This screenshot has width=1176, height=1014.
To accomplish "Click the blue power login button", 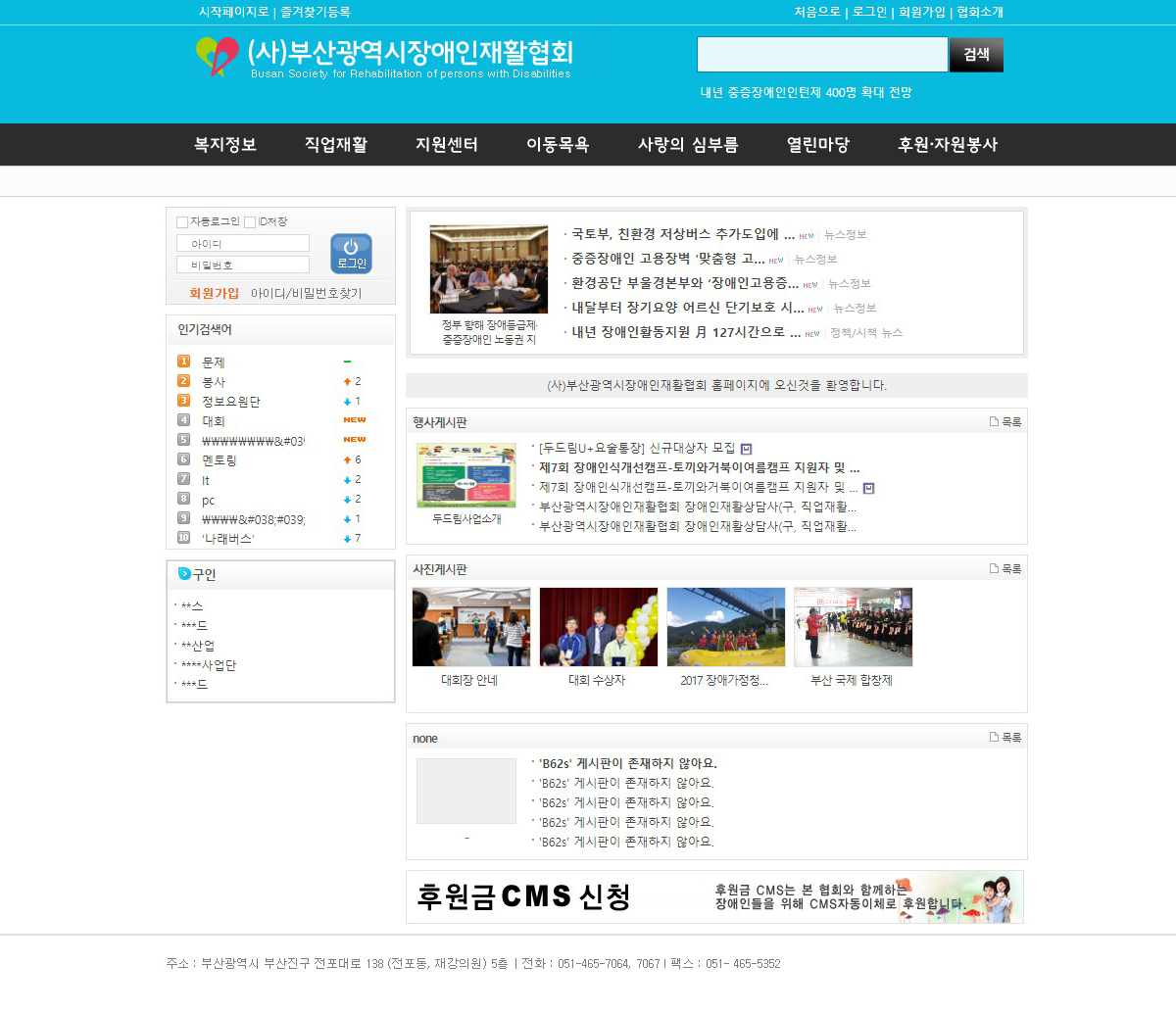I will tap(351, 253).
